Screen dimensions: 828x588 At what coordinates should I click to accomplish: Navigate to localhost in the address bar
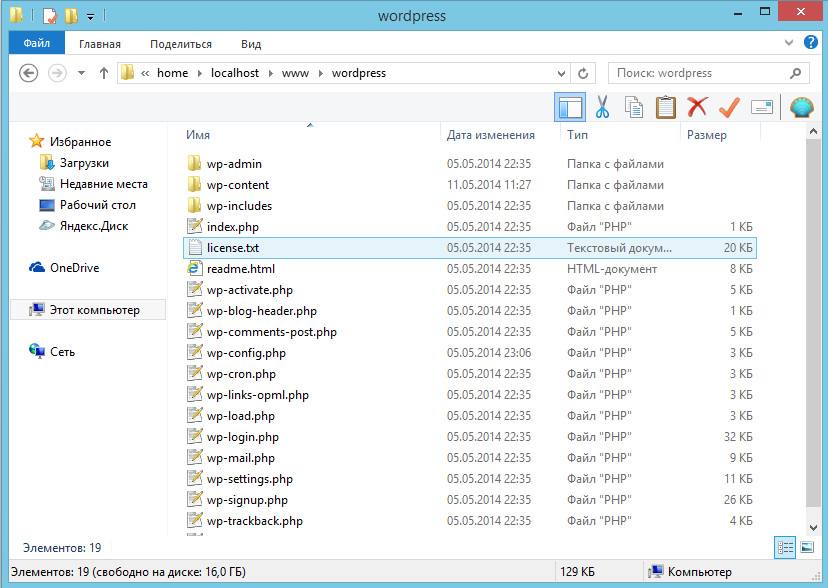[x=235, y=73]
